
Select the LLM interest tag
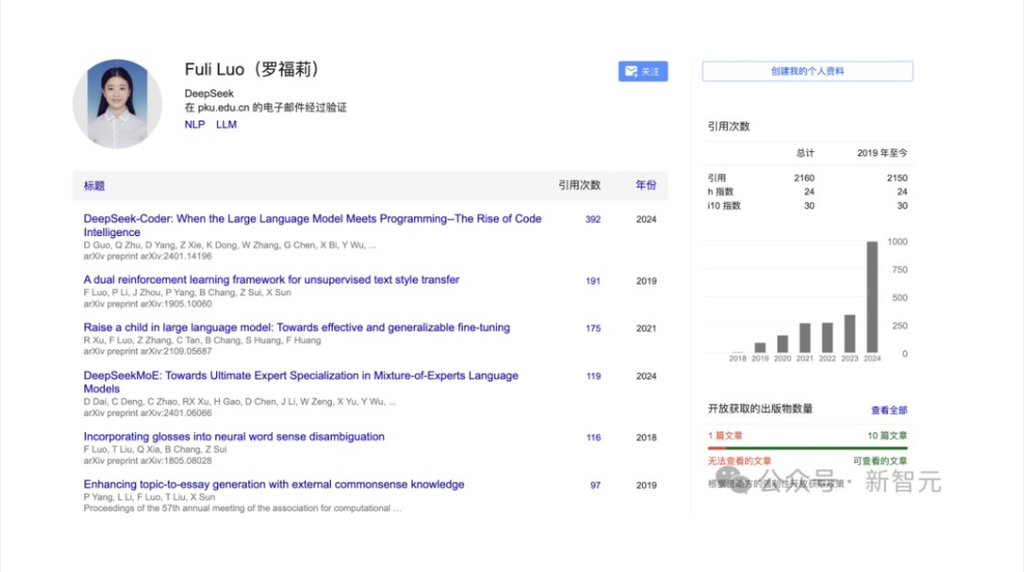coord(226,125)
